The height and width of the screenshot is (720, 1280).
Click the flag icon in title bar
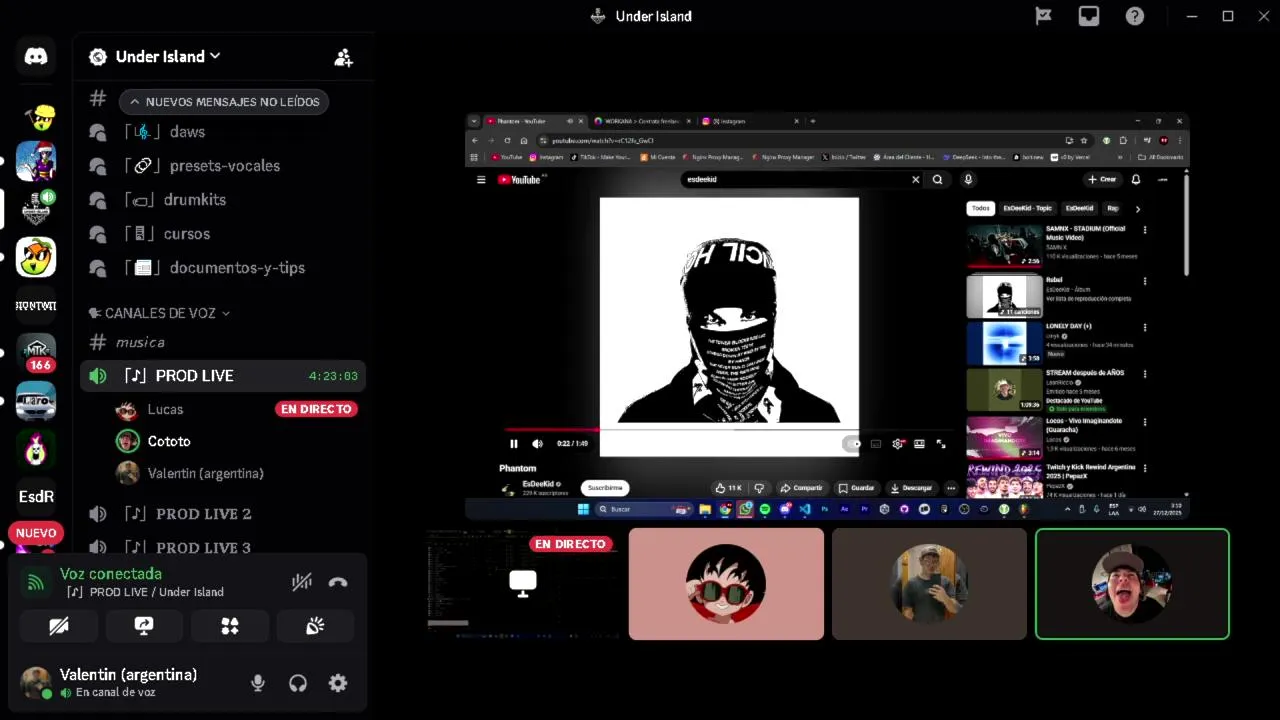pos(1043,16)
